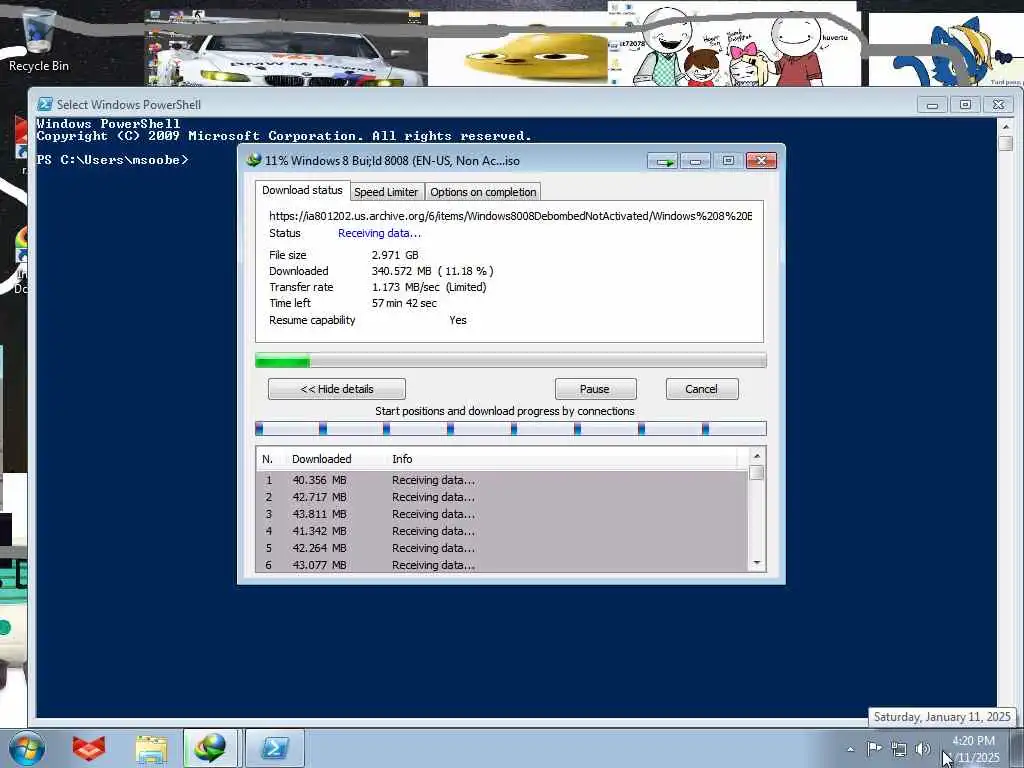Click the connections segment progress bar
1024x768 pixels.
(511, 428)
